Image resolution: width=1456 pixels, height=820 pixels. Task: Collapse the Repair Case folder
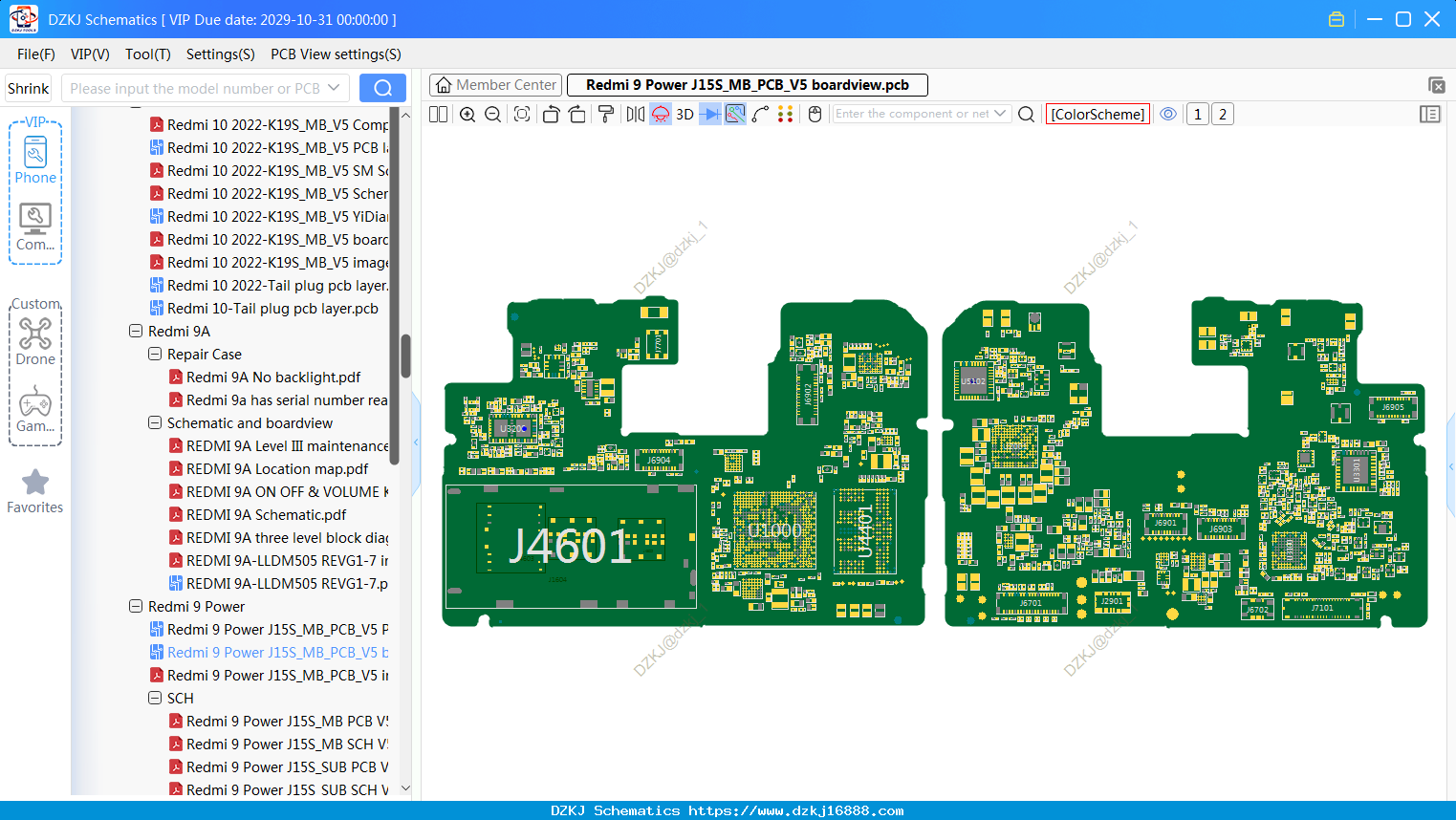coord(155,354)
